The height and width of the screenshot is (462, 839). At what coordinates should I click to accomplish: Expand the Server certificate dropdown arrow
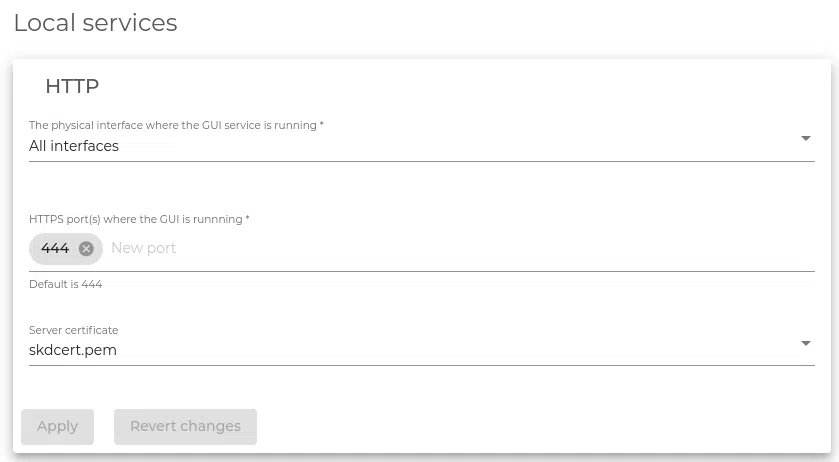click(806, 344)
